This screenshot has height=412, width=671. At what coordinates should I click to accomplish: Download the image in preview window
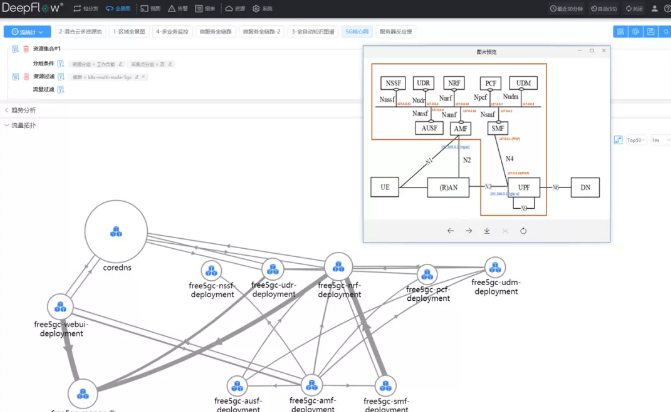[486, 231]
